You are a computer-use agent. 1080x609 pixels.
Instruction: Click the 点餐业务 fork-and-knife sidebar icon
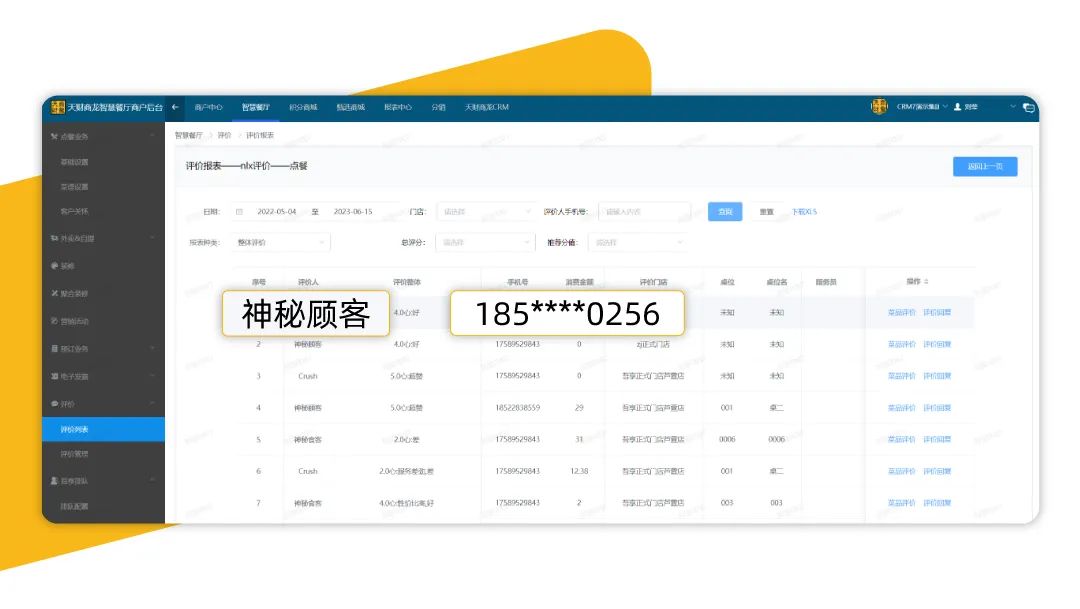pyautogui.click(x=54, y=136)
